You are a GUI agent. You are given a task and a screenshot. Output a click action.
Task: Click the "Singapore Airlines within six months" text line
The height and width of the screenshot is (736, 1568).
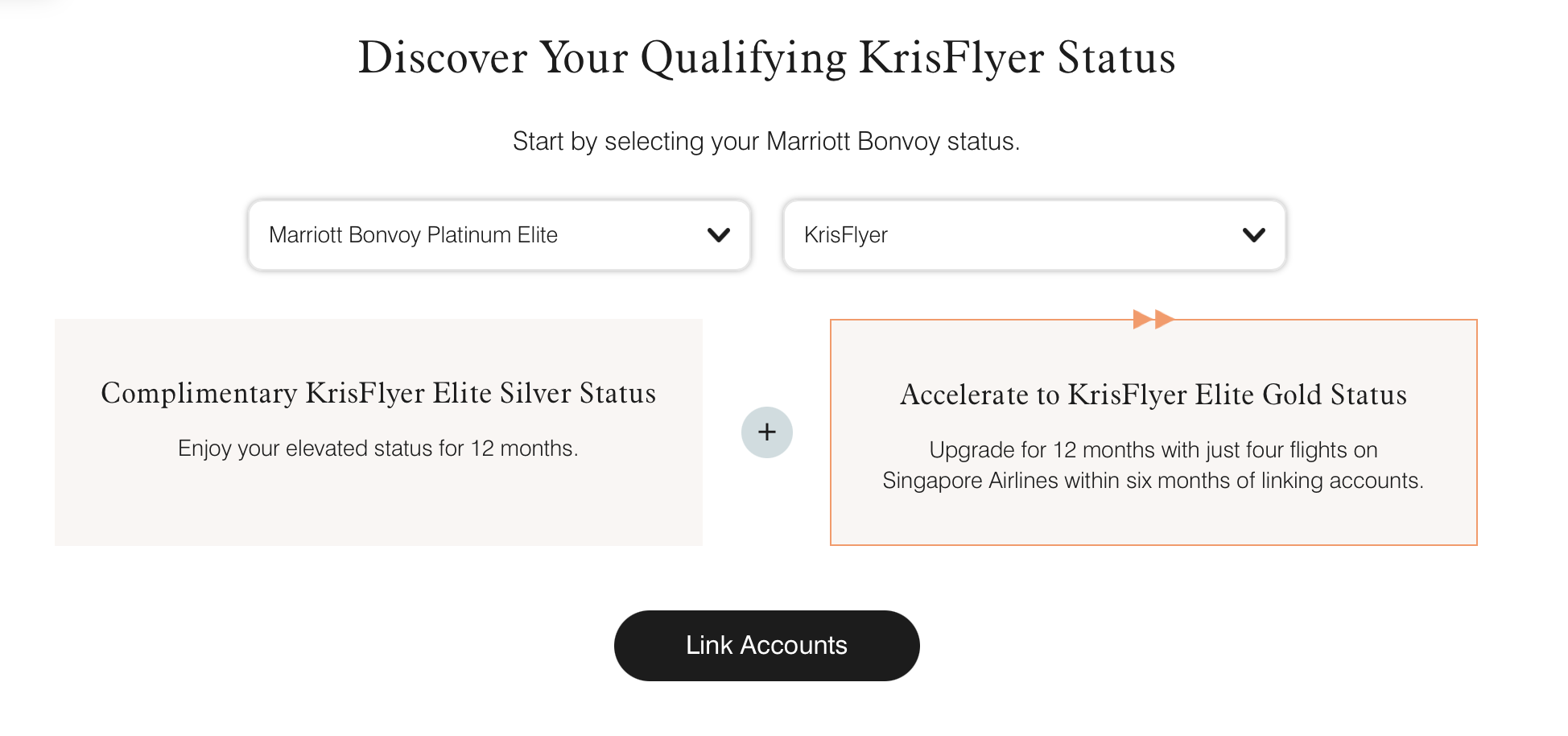[x=1153, y=481]
